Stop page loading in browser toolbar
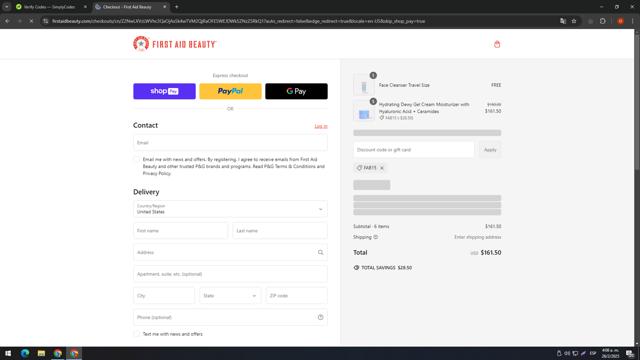This screenshot has height=360, width=640. (x=31, y=21)
